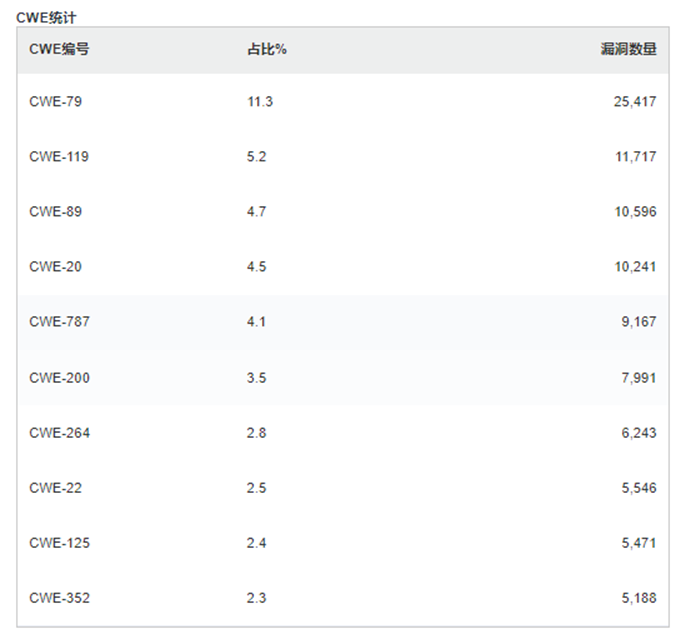Click the CWE统计 section title

tap(46, 18)
